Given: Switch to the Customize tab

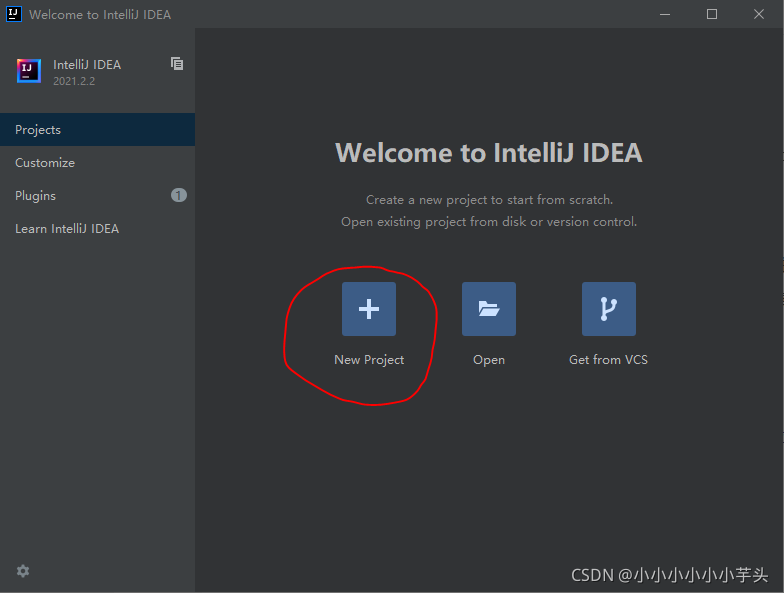Looking at the screenshot, I should (x=98, y=162).
